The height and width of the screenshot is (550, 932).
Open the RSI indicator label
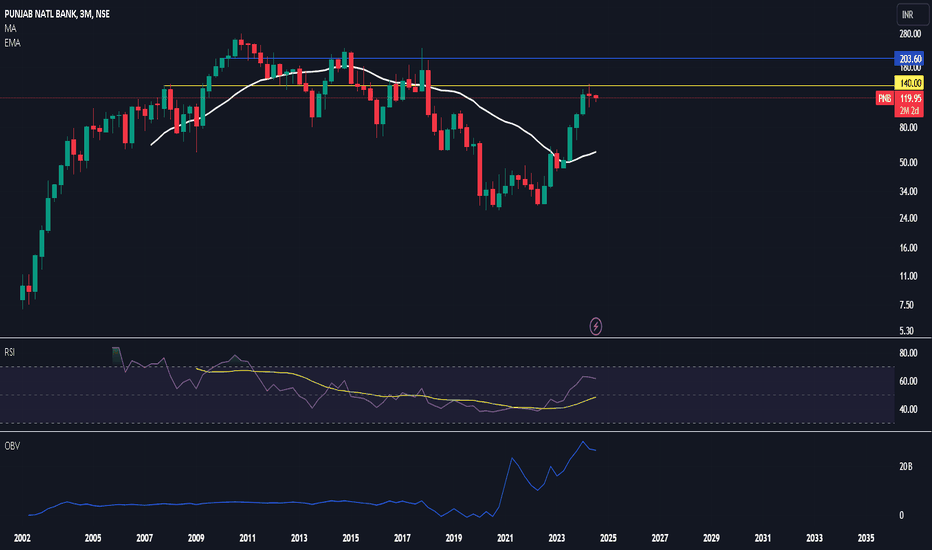pyautogui.click(x=10, y=352)
